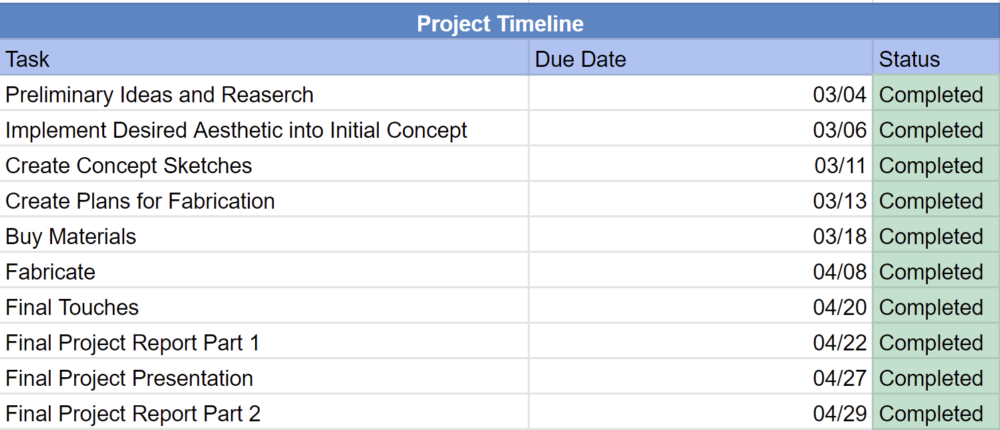This screenshot has height=430, width=1000.
Task: Click the Project Timeline title cell
Action: (x=500, y=23)
